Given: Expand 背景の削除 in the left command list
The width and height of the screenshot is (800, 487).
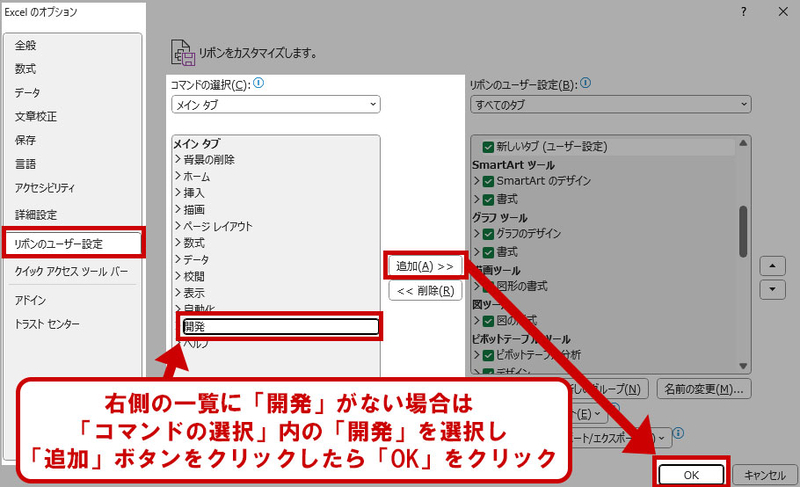Looking at the screenshot, I should (x=178, y=160).
